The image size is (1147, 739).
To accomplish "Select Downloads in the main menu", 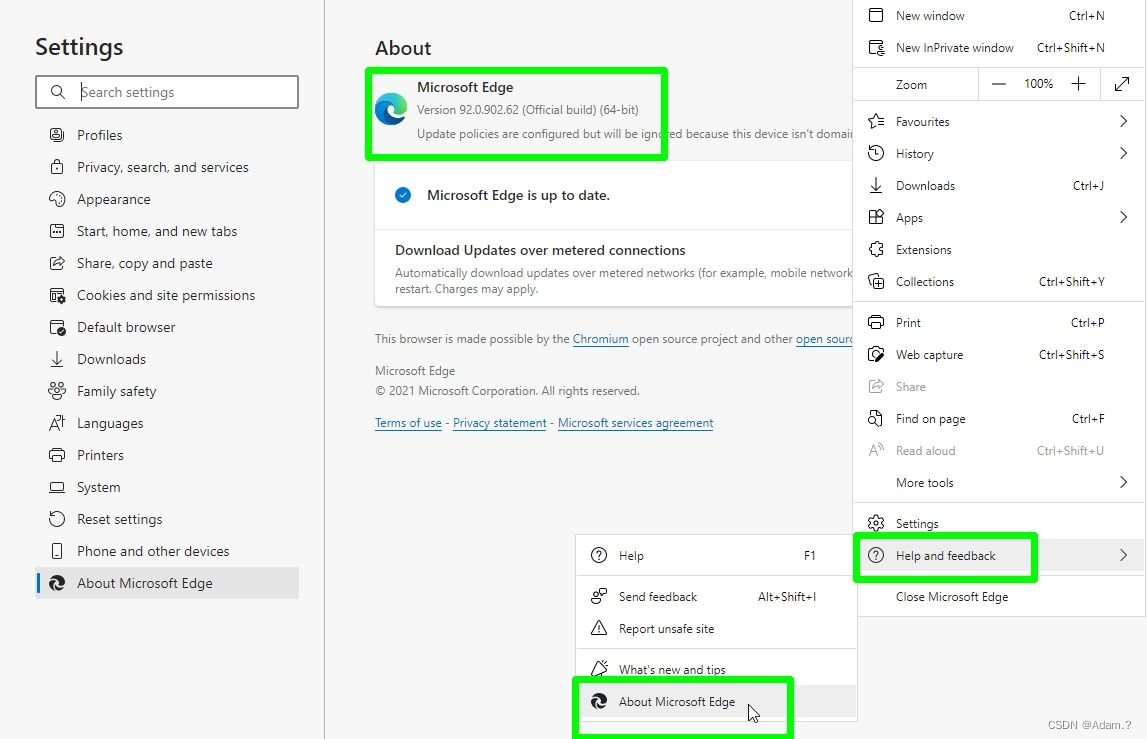I will (x=999, y=186).
